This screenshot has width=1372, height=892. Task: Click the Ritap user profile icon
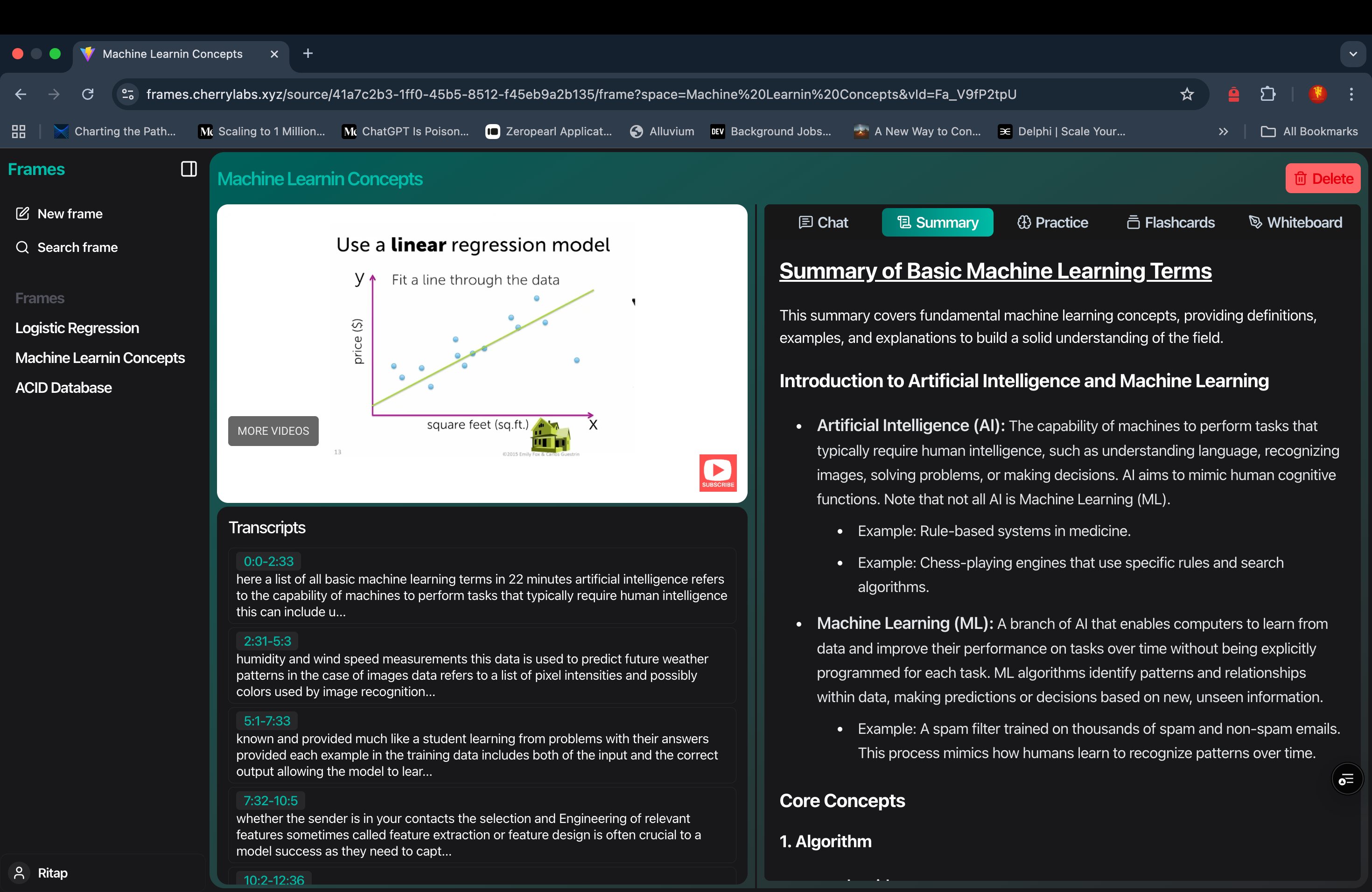[x=20, y=872]
